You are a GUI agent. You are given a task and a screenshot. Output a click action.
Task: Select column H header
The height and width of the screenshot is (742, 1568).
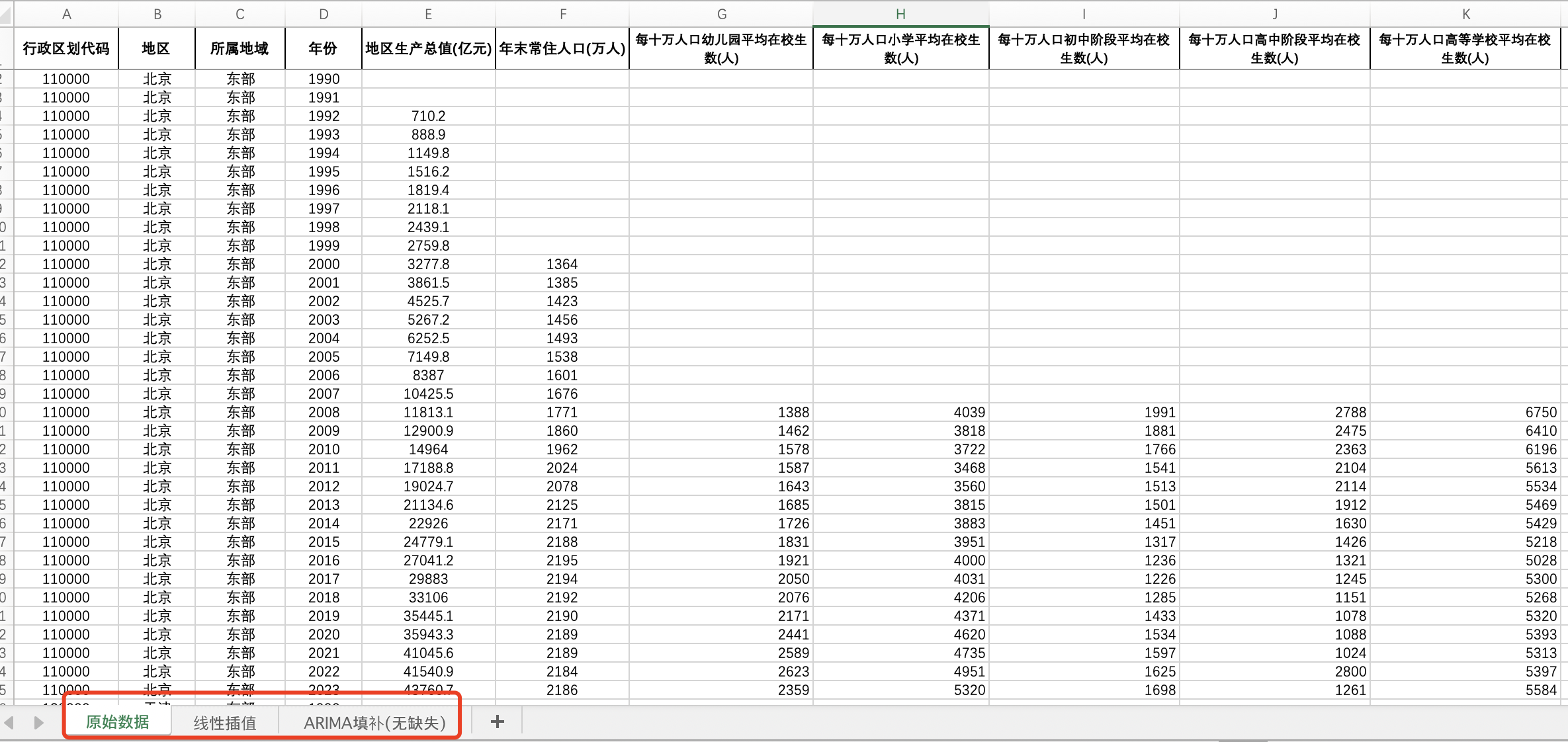click(x=900, y=14)
